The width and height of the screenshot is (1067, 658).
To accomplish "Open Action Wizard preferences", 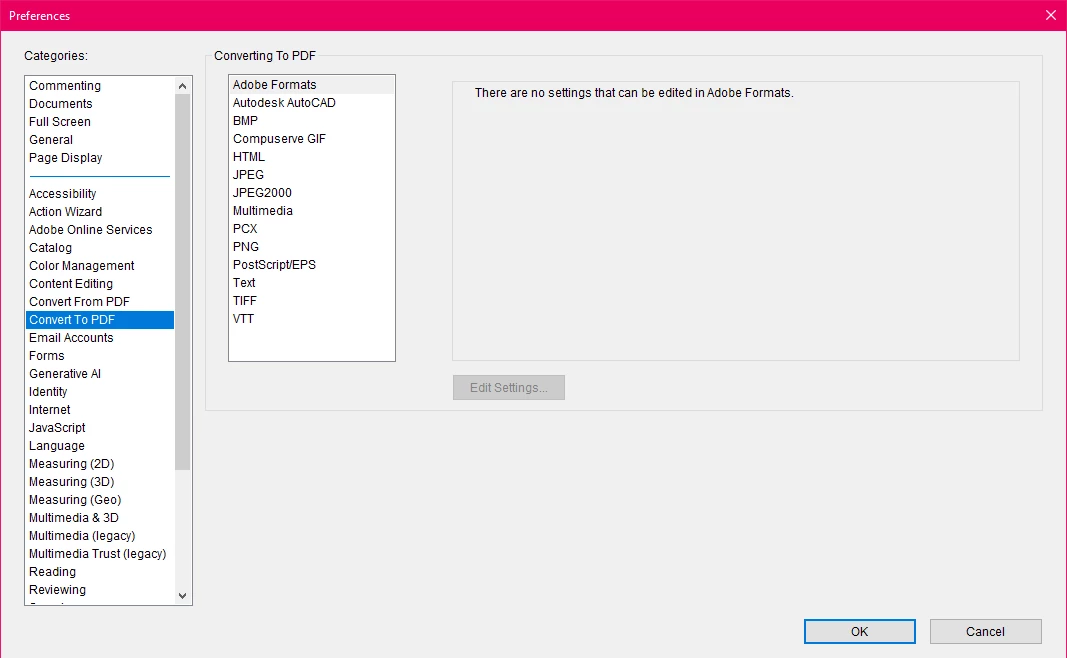I will pos(100,212).
